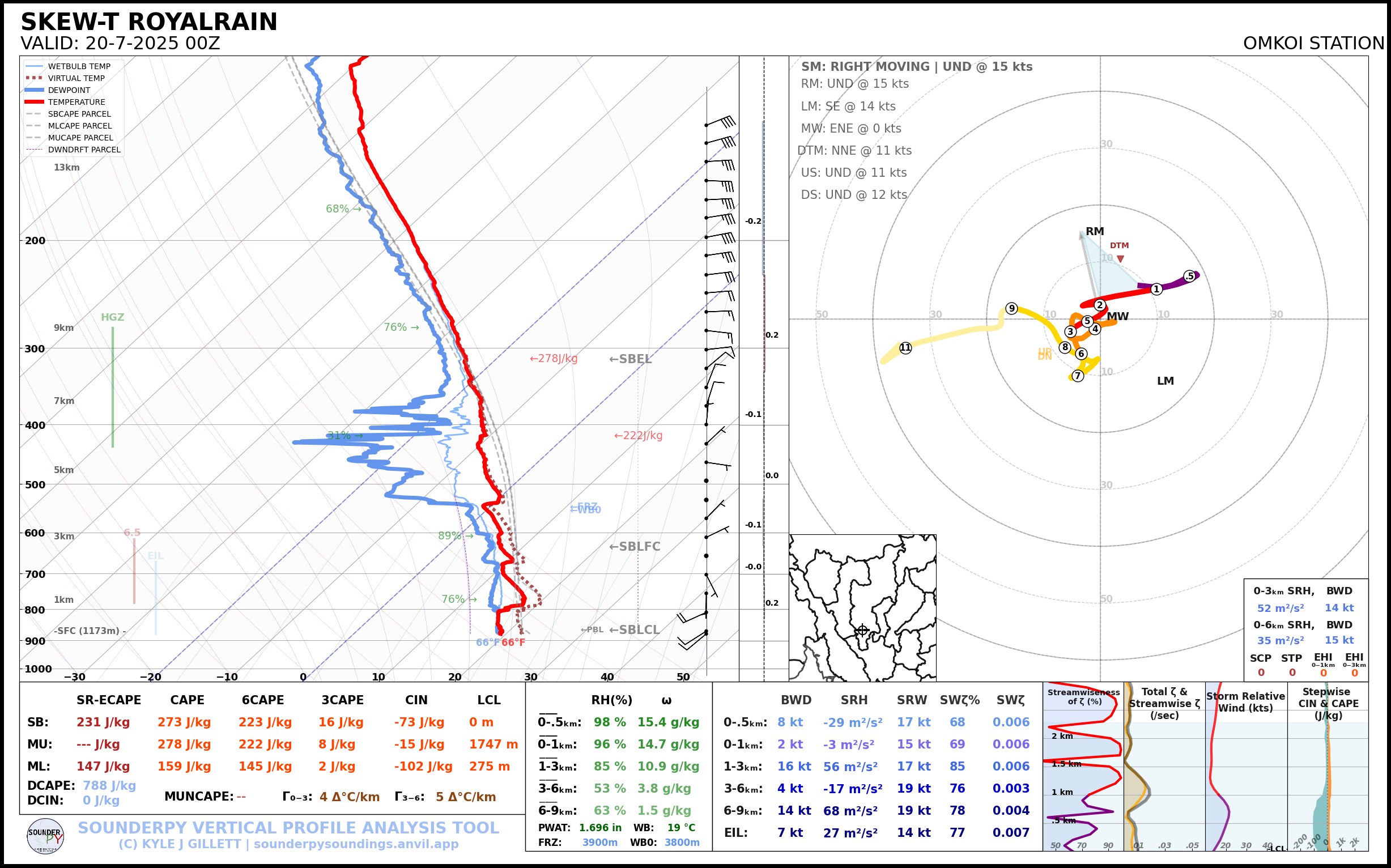Click the HGZ green layer bar
Screen dimensions: 1391x868
pyautogui.click(x=113, y=387)
